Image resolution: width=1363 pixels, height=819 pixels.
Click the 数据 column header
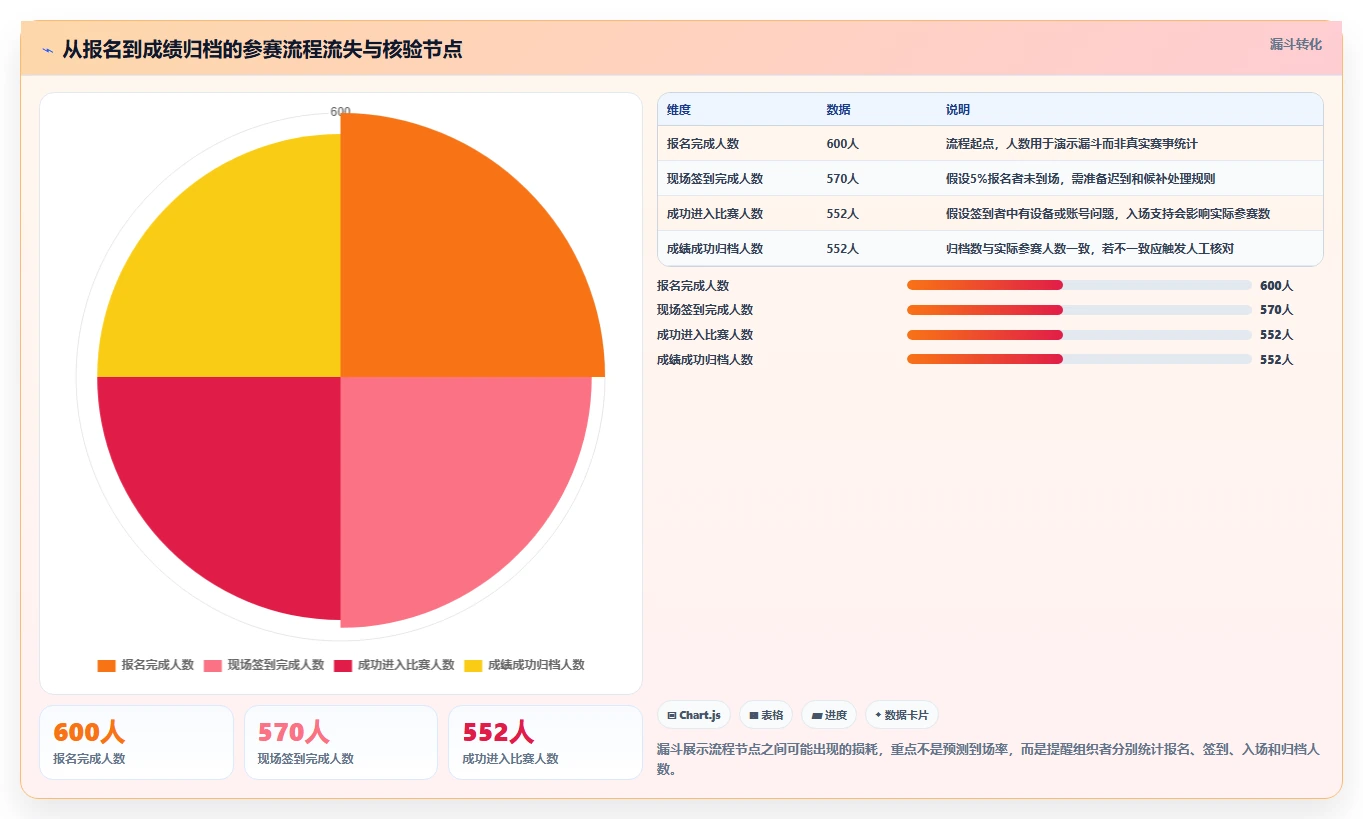coord(838,110)
